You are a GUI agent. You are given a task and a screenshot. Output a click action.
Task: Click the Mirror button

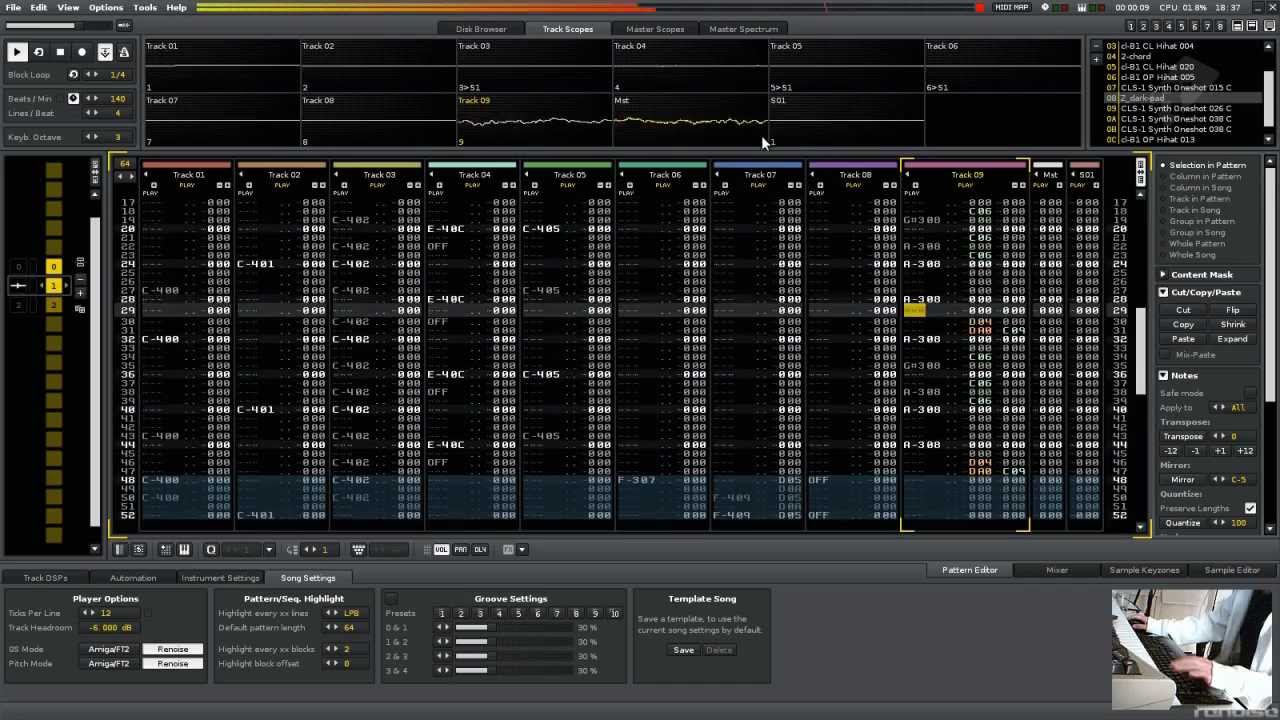click(1183, 480)
